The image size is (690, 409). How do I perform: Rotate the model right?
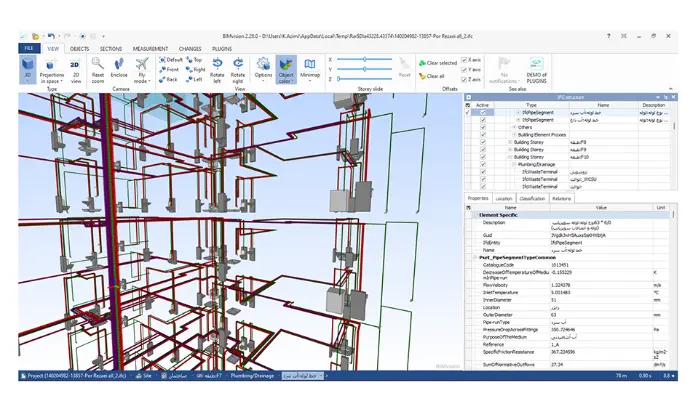click(238, 70)
